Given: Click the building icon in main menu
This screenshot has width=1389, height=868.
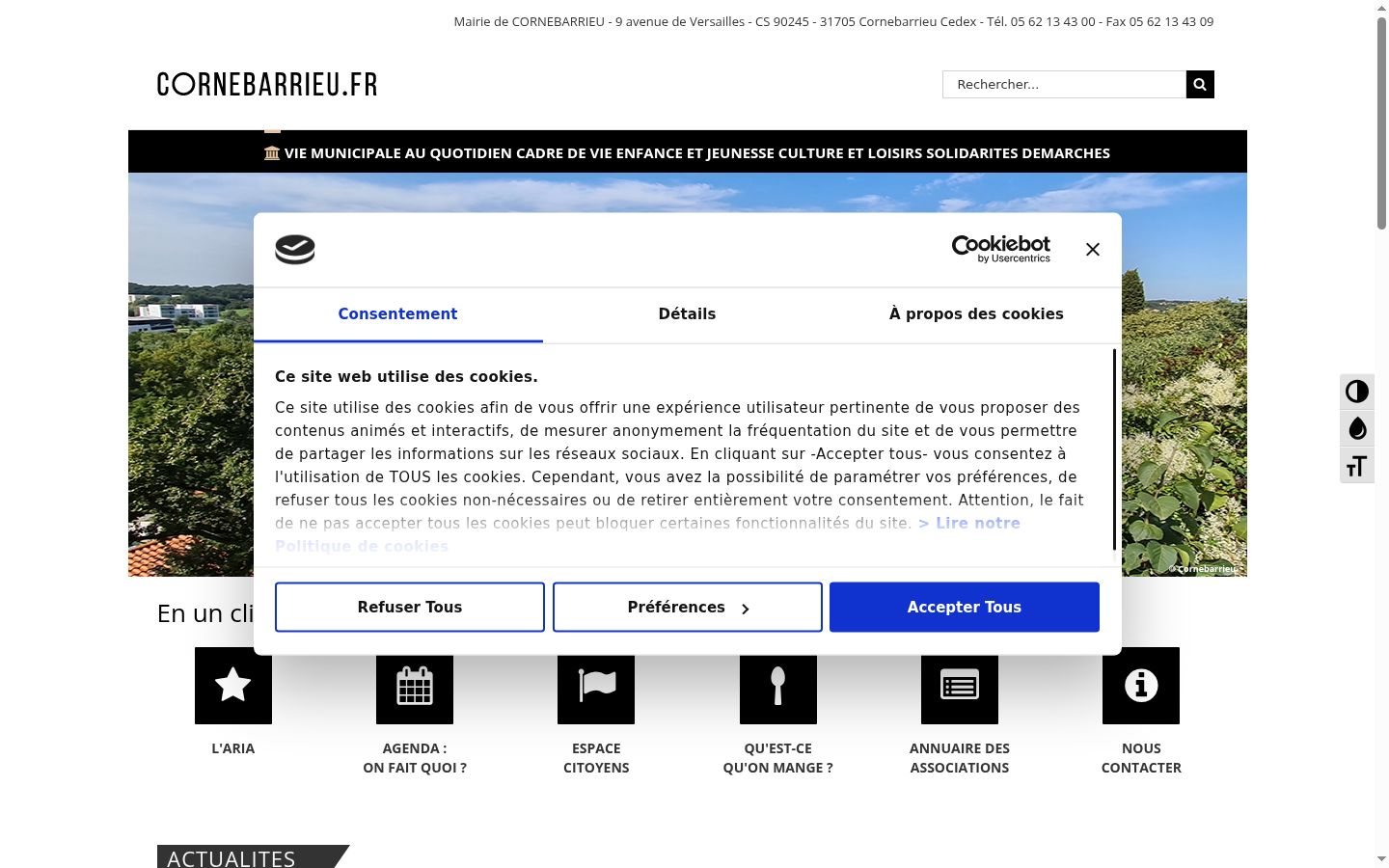Looking at the screenshot, I should (x=272, y=153).
